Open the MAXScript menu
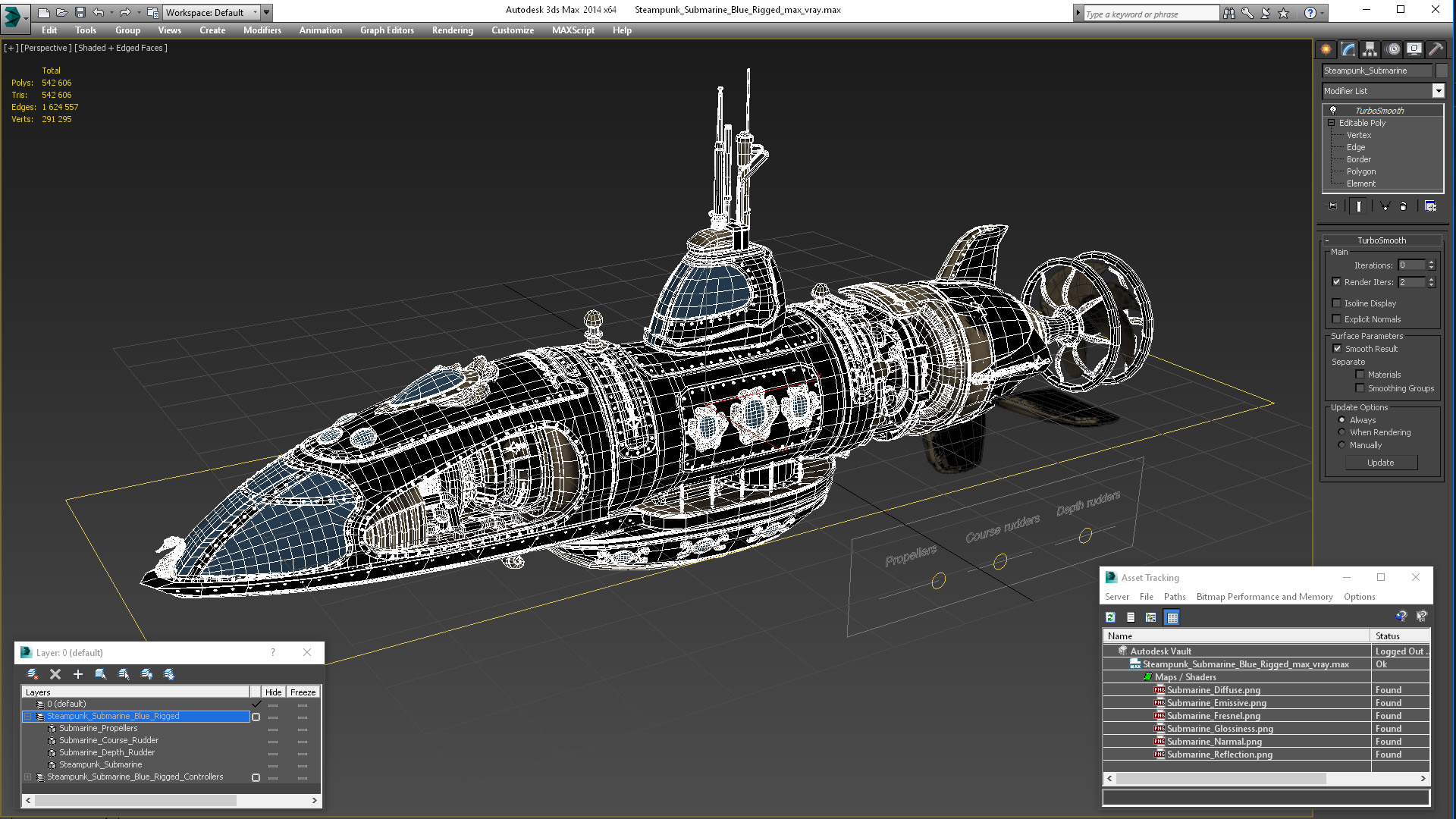This screenshot has width=1456, height=819. (573, 30)
